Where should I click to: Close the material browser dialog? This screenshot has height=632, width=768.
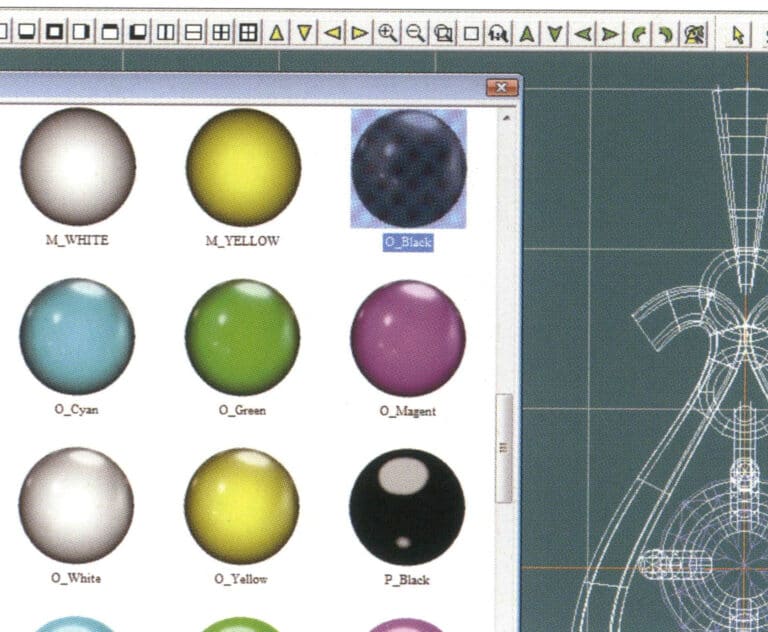click(x=502, y=88)
